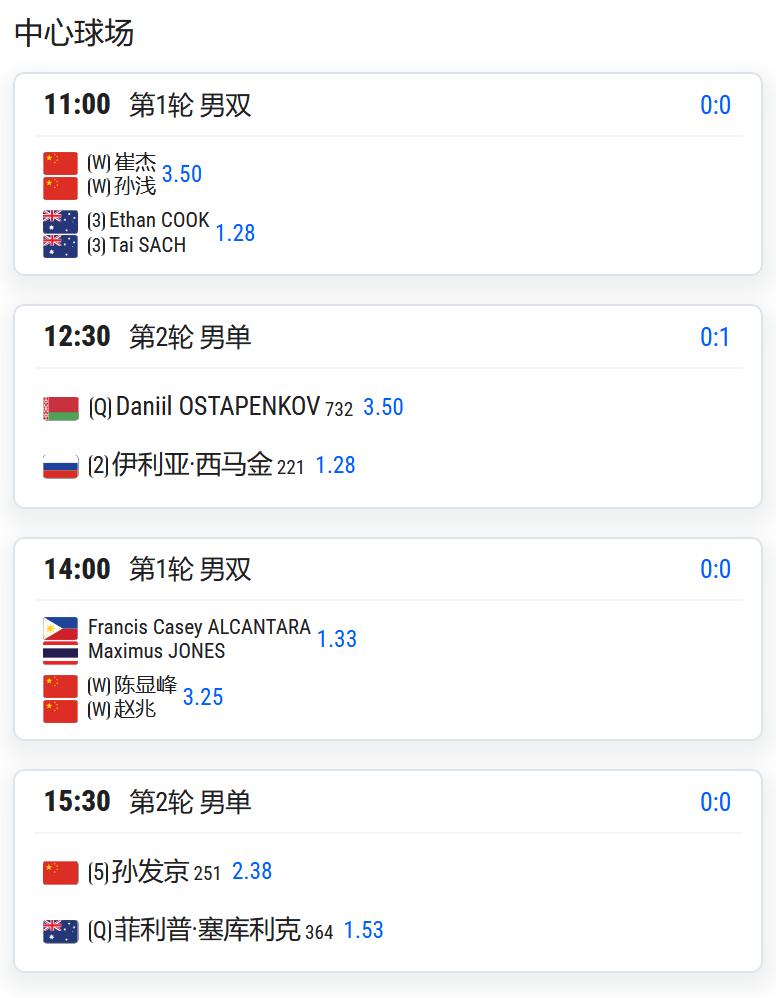Open player 伊利亚·西马金
The image size is (776, 998).
click(192, 465)
